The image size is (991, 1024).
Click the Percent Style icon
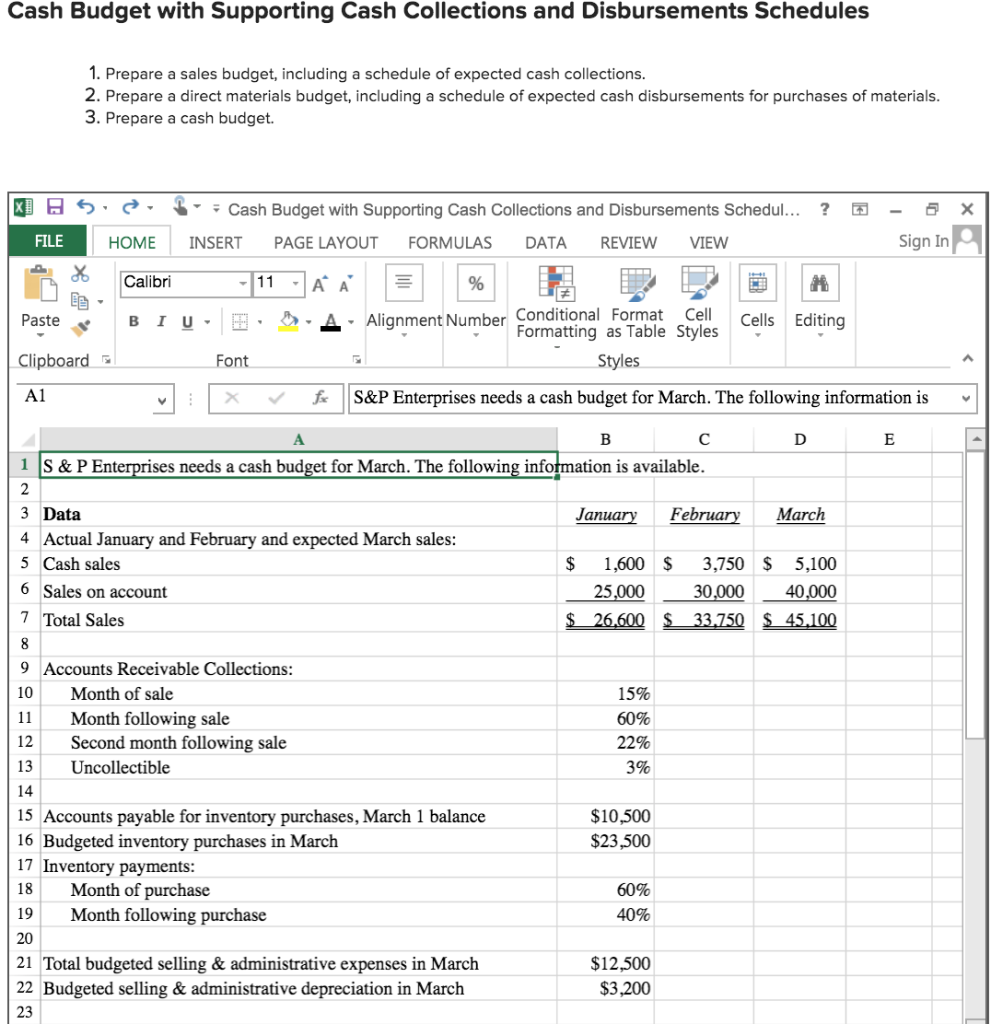pos(475,282)
